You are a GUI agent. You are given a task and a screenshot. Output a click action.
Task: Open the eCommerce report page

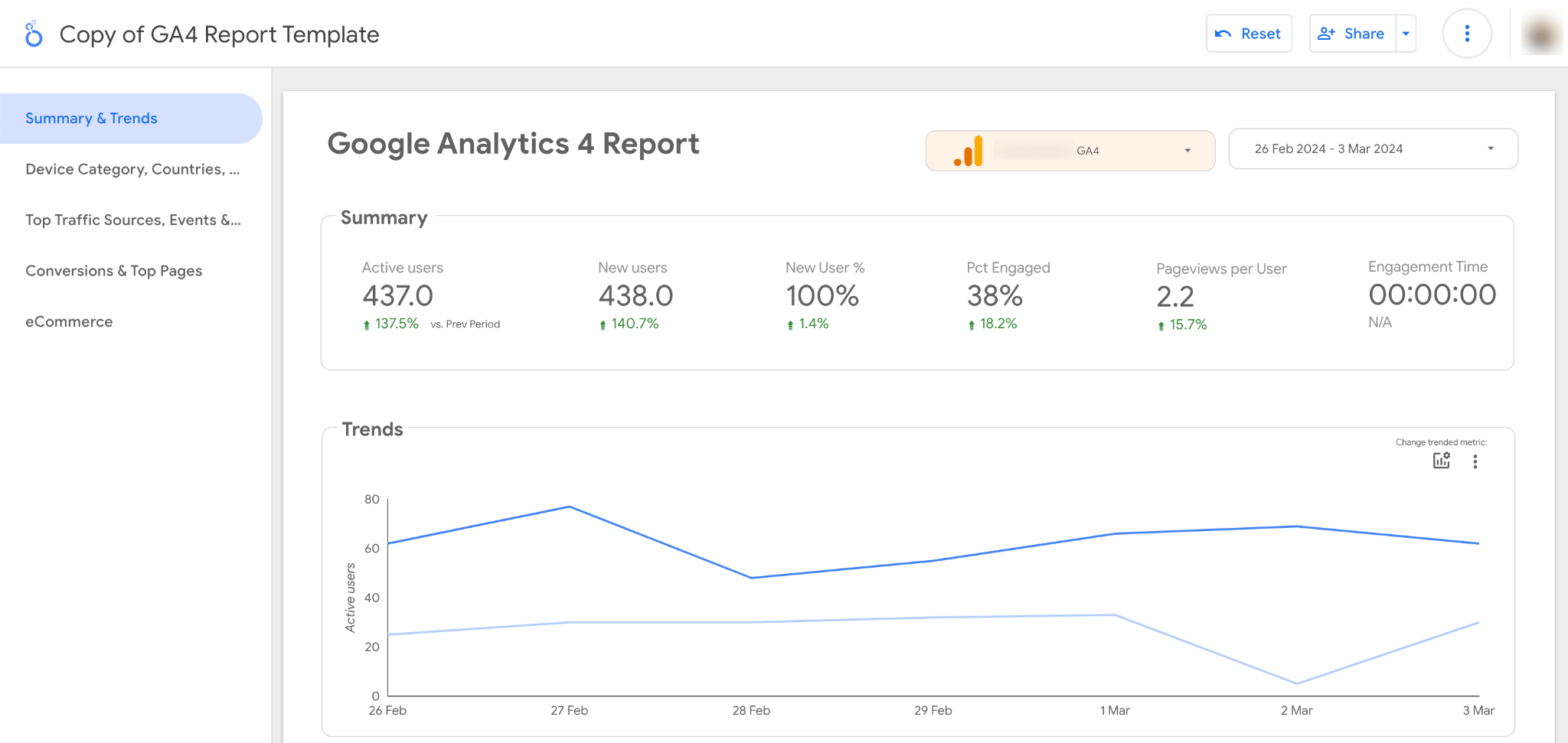(69, 321)
